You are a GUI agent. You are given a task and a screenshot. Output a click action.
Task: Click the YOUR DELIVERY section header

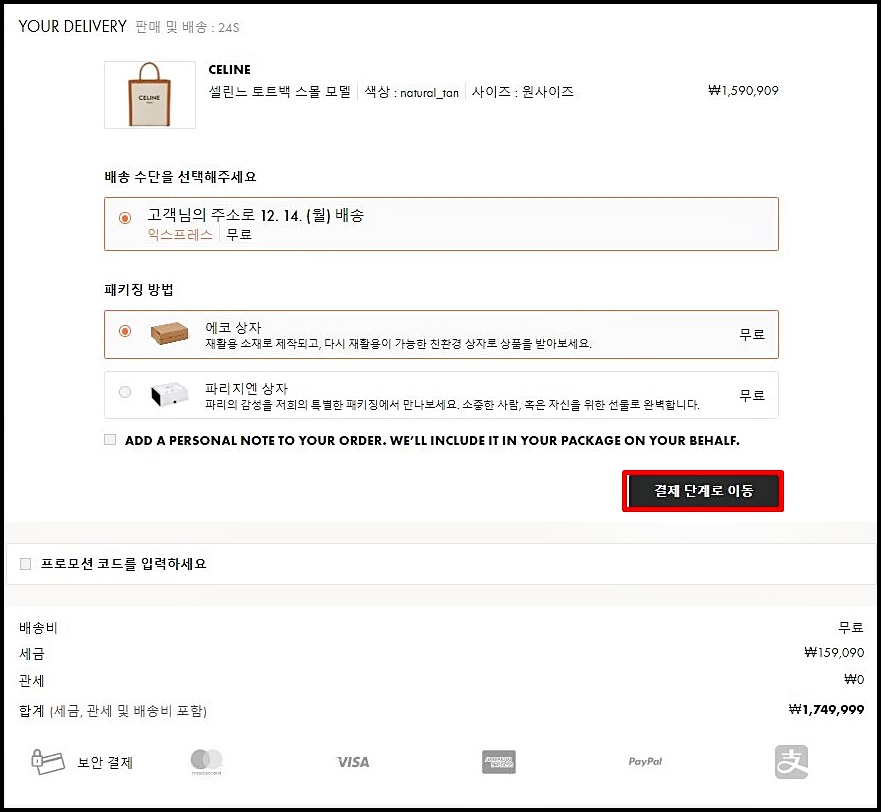[75, 26]
